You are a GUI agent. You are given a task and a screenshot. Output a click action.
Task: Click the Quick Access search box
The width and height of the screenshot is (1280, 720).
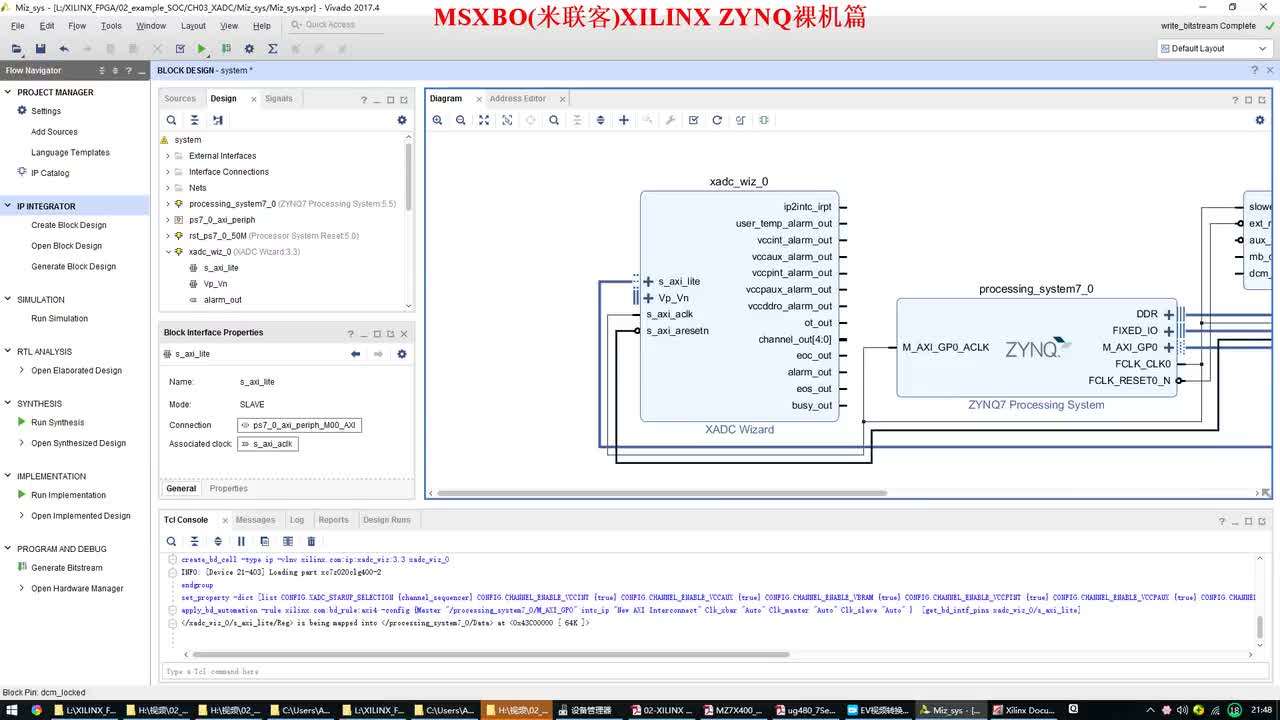pos(335,25)
